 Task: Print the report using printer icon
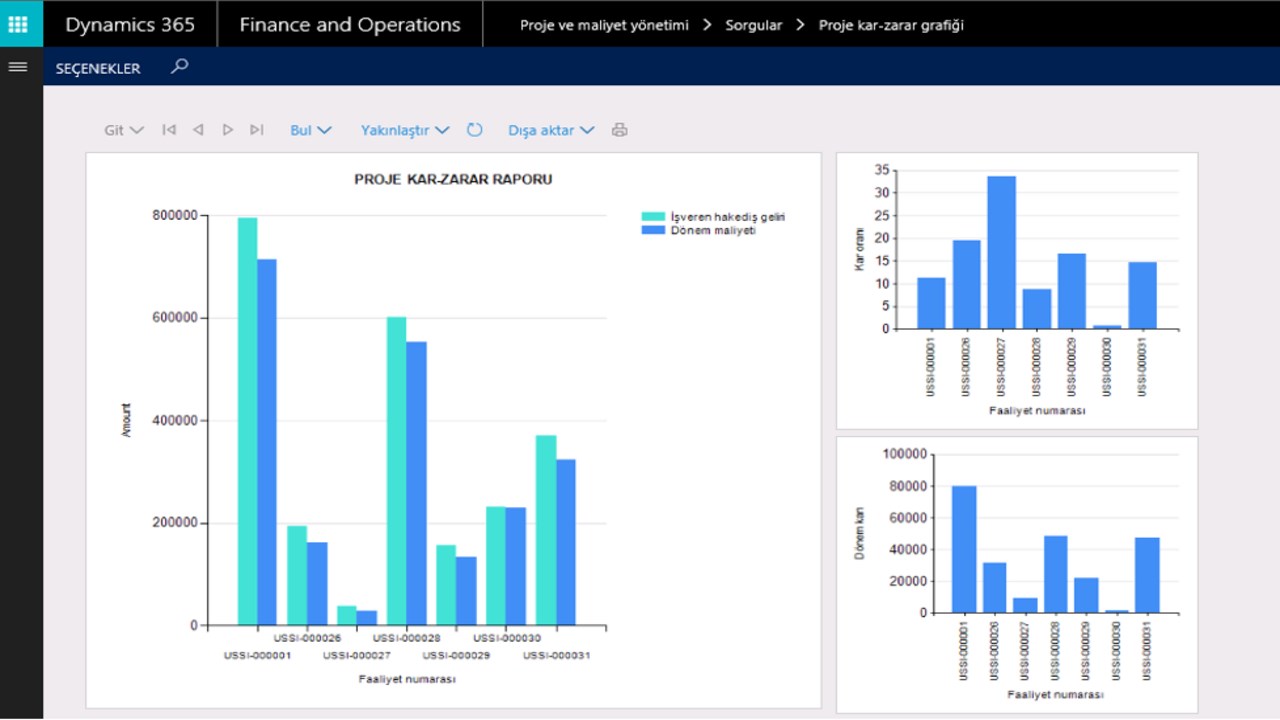coord(619,130)
